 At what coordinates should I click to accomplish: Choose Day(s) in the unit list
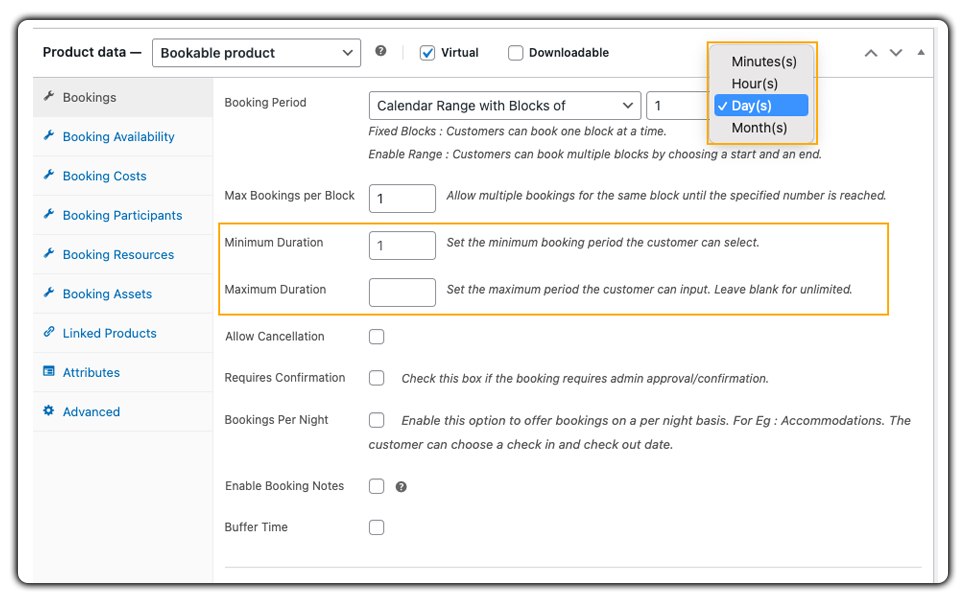click(761, 105)
